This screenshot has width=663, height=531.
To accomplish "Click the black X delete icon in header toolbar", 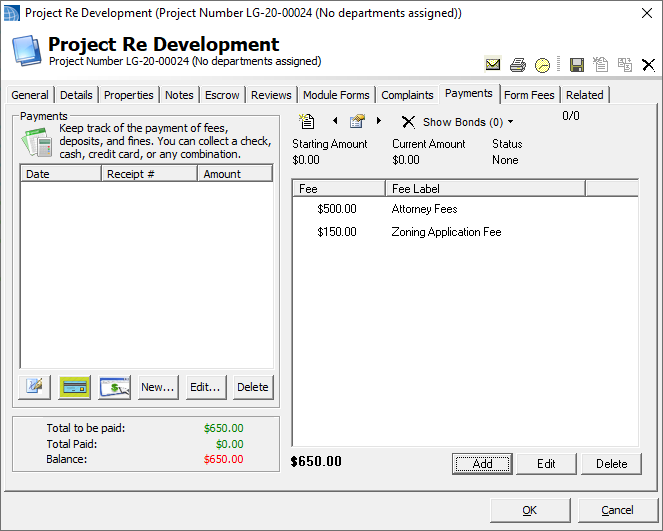I will pyautogui.click(x=648, y=65).
